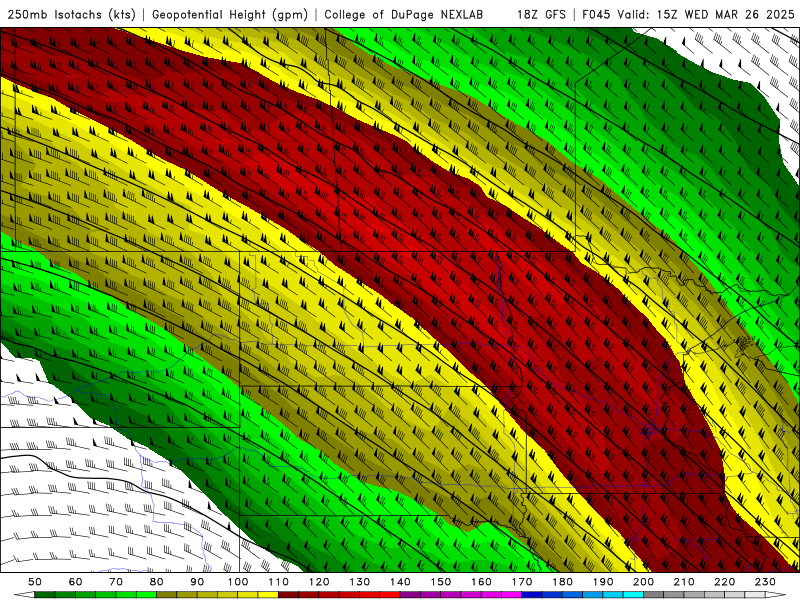The image size is (800, 600).
Task: Click the bright green swatch ending at 80
Action: pyautogui.click(x=146, y=595)
